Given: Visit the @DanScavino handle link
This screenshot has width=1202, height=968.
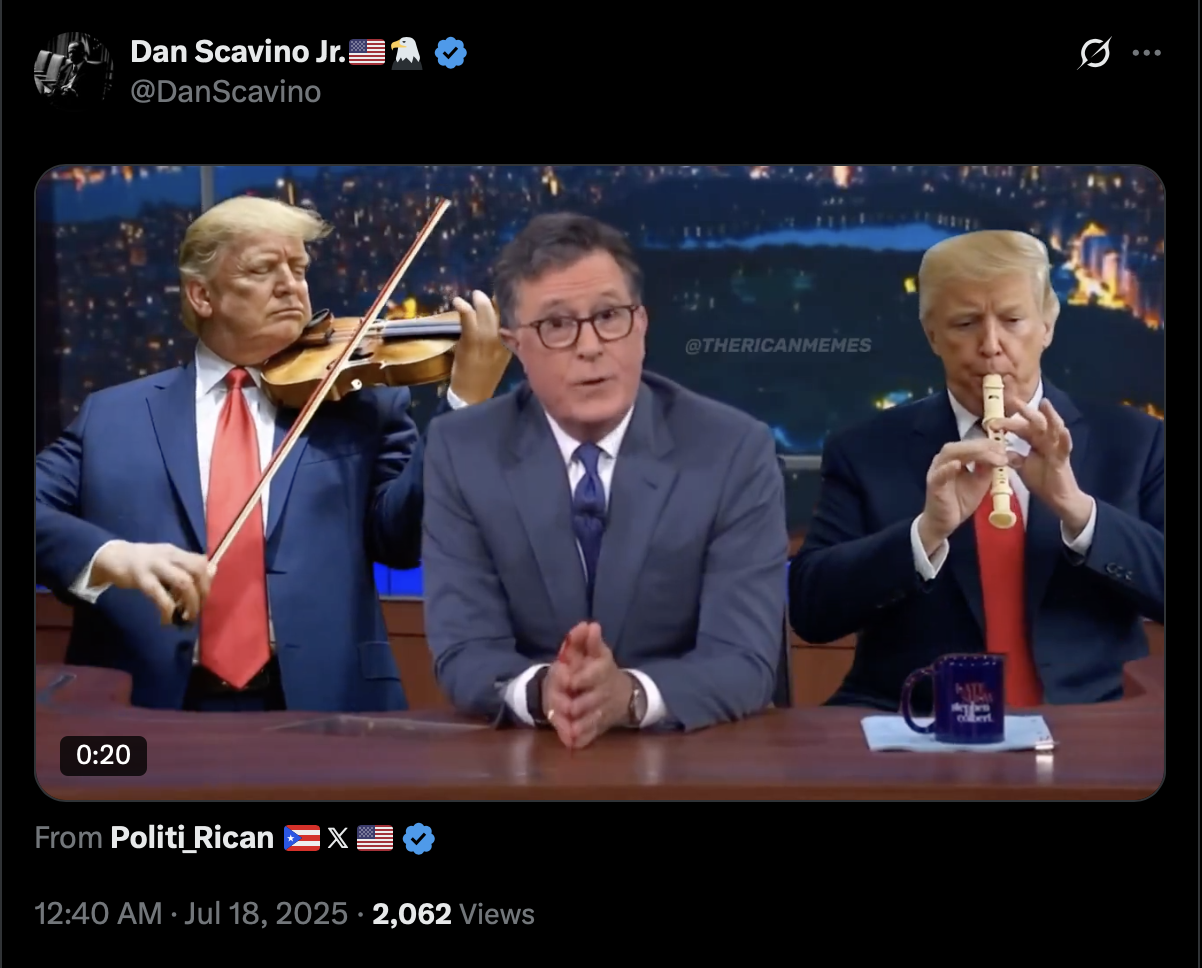Looking at the screenshot, I should [x=226, y=92].
